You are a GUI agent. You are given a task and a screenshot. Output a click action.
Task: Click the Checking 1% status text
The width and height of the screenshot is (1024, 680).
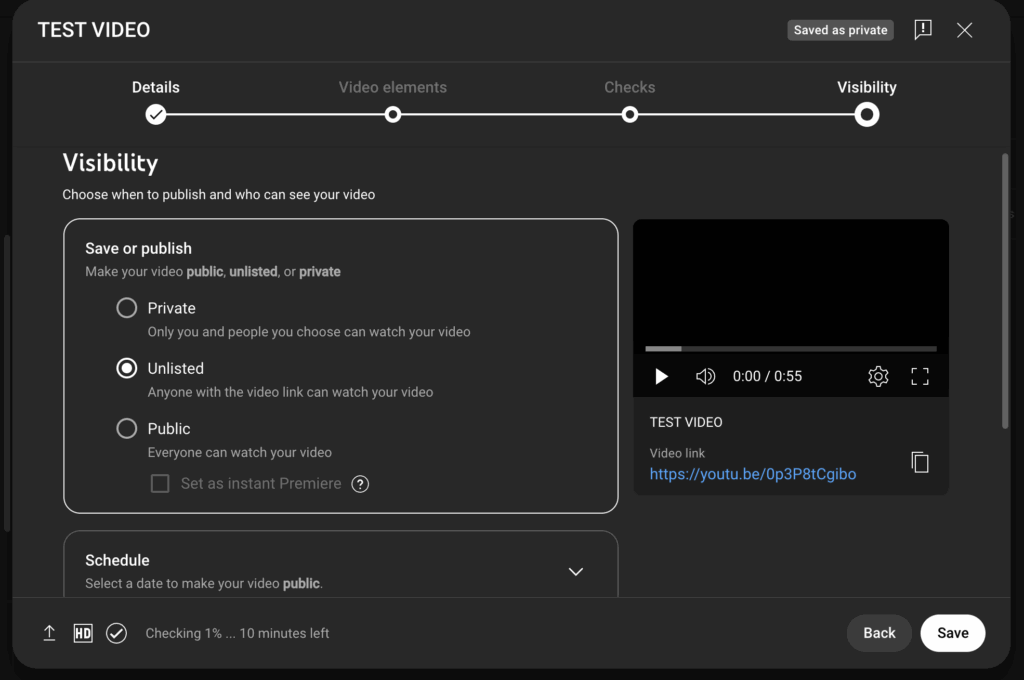tap(237, 633)
